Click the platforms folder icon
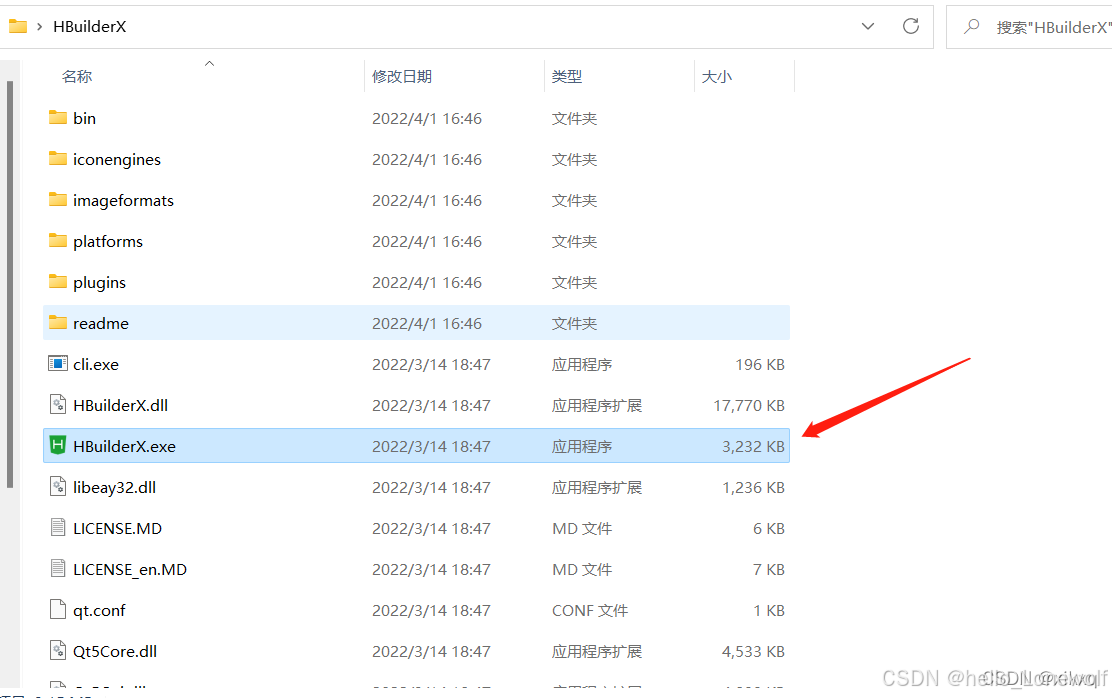 pyautogui.click(x=57, y=241)
